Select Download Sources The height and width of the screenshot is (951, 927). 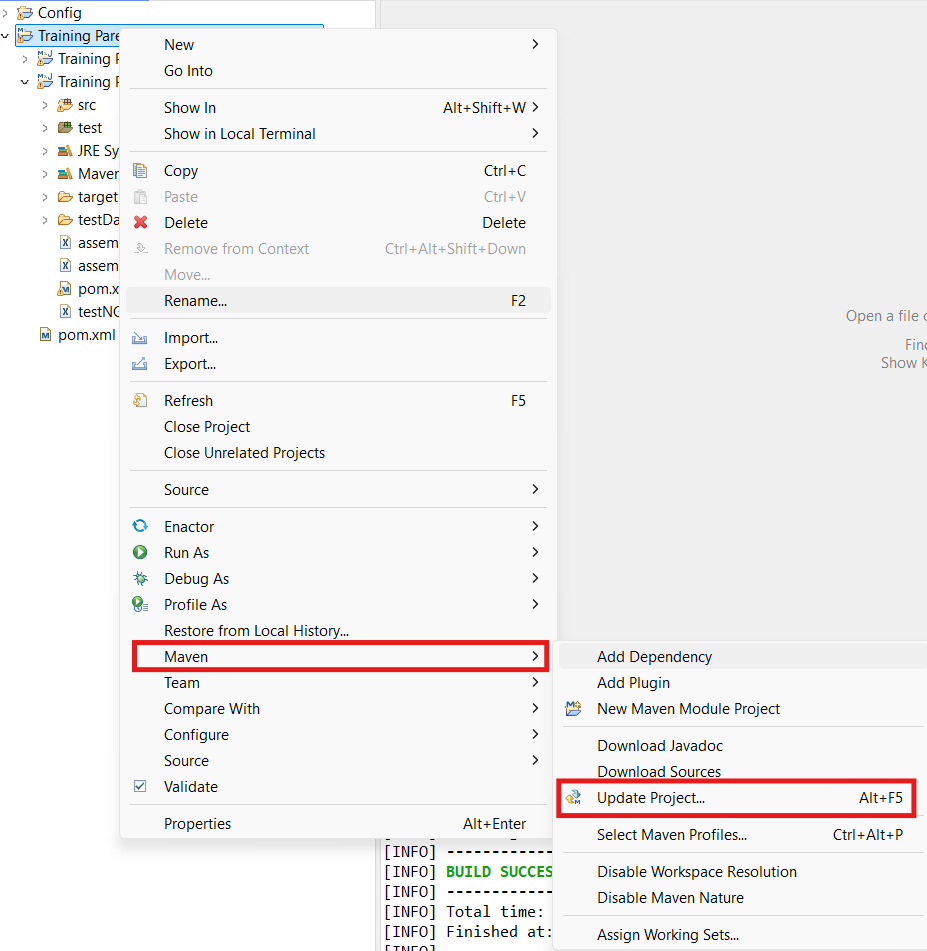[743, 771]
